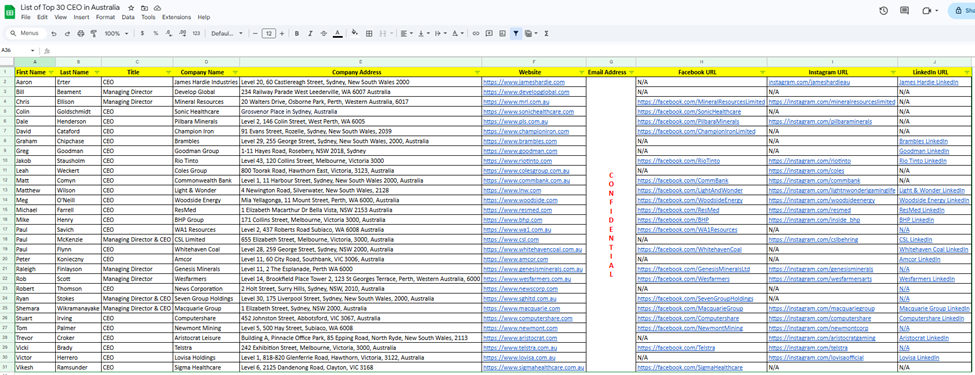Open the text color picker
The height and width of the screenshot is (375, 975).
[337, 33]
